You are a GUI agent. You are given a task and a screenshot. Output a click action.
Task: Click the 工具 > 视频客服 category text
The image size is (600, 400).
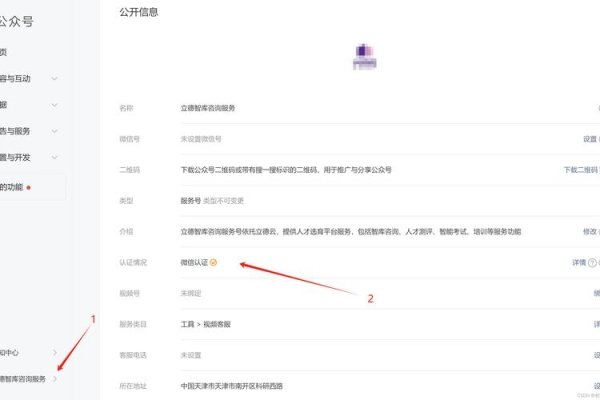(205, 324)
